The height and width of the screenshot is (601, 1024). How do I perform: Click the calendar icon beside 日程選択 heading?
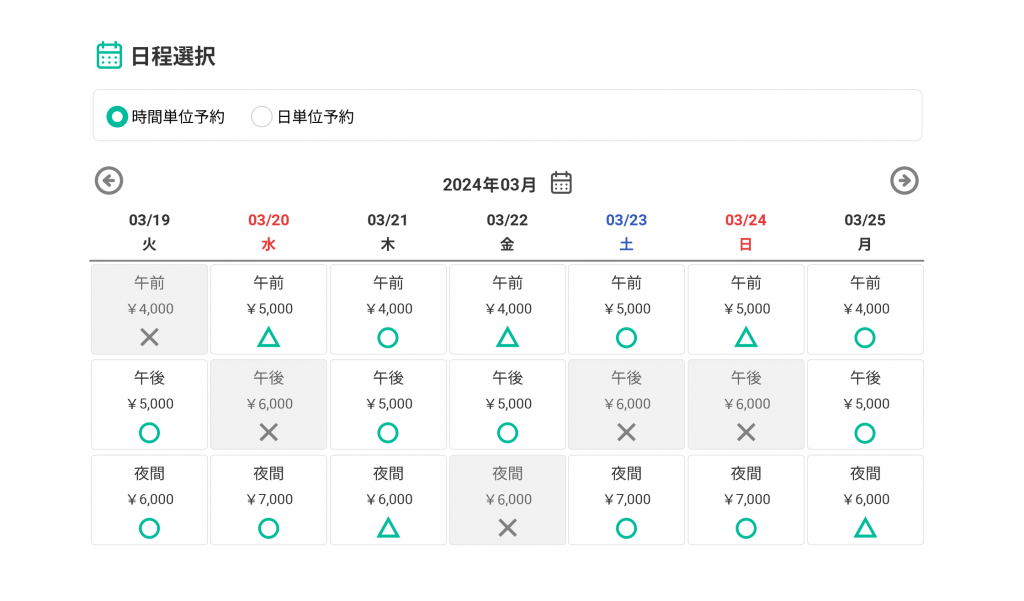[109, 55]
